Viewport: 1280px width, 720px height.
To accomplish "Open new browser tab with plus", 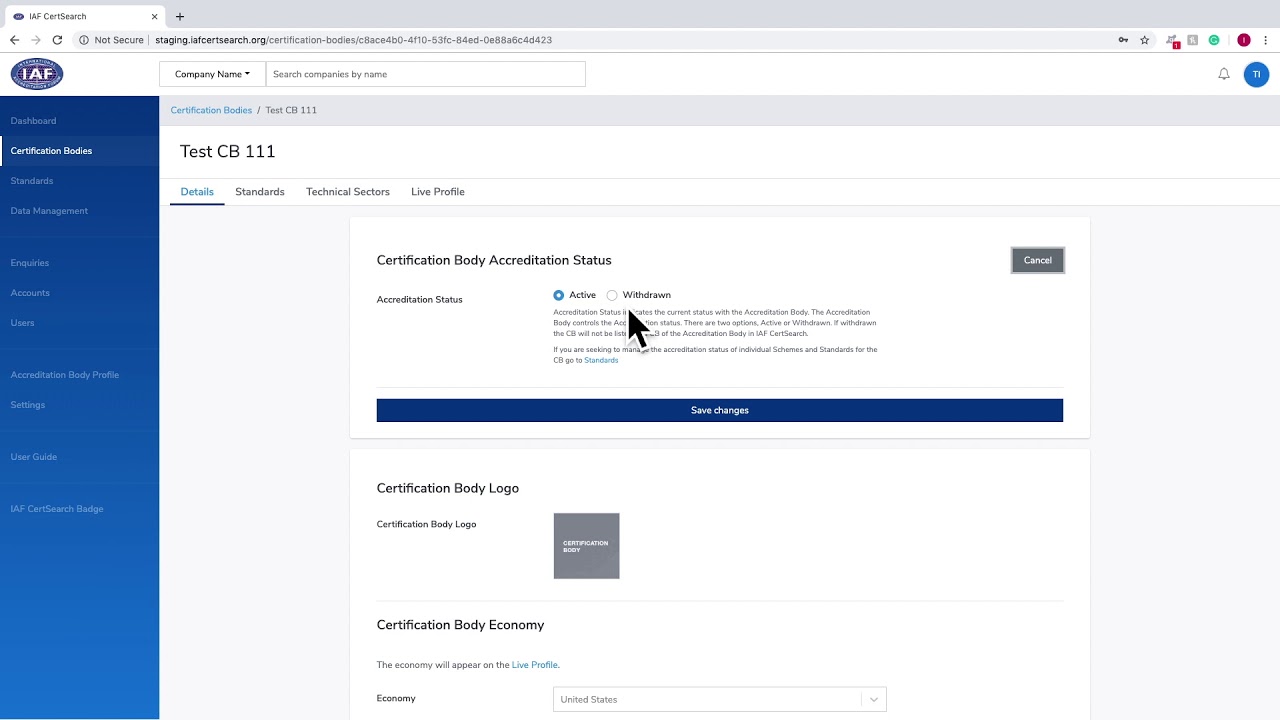I will click(180, 16).
